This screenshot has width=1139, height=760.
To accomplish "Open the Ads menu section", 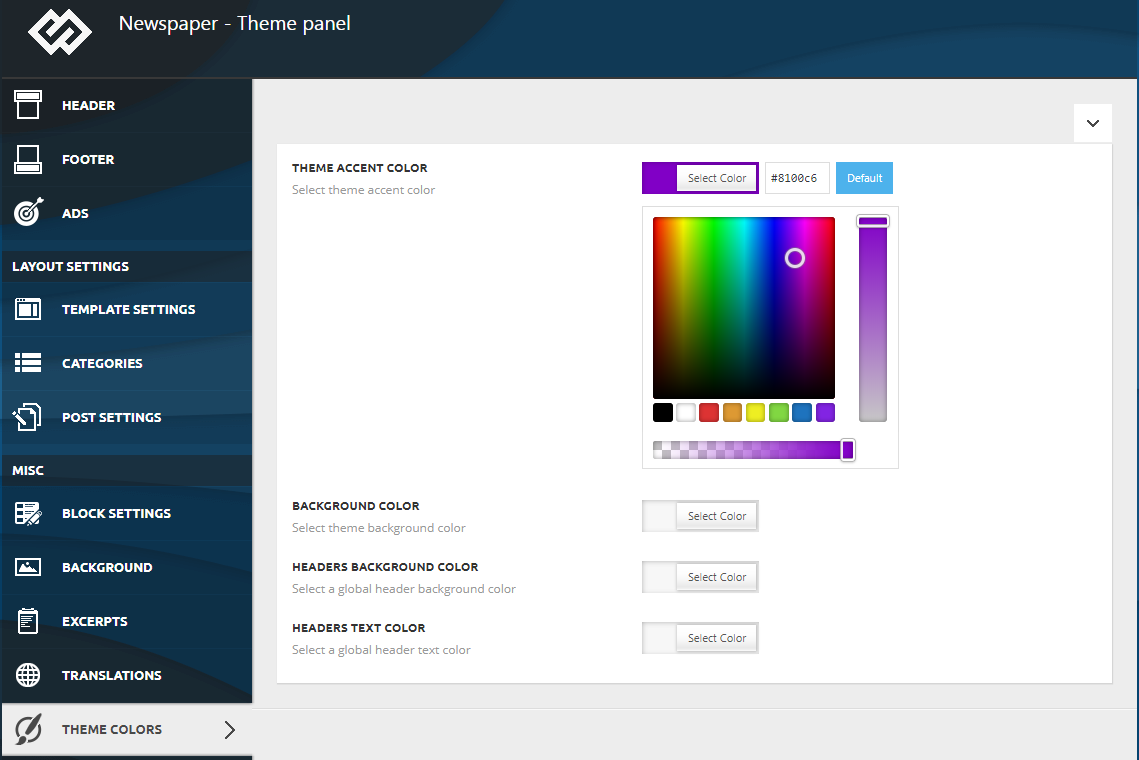I will [x=126, y=213].
